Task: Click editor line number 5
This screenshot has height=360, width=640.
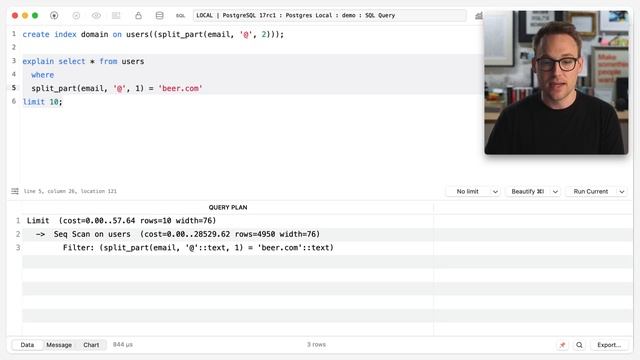Action: coord(14,88)
